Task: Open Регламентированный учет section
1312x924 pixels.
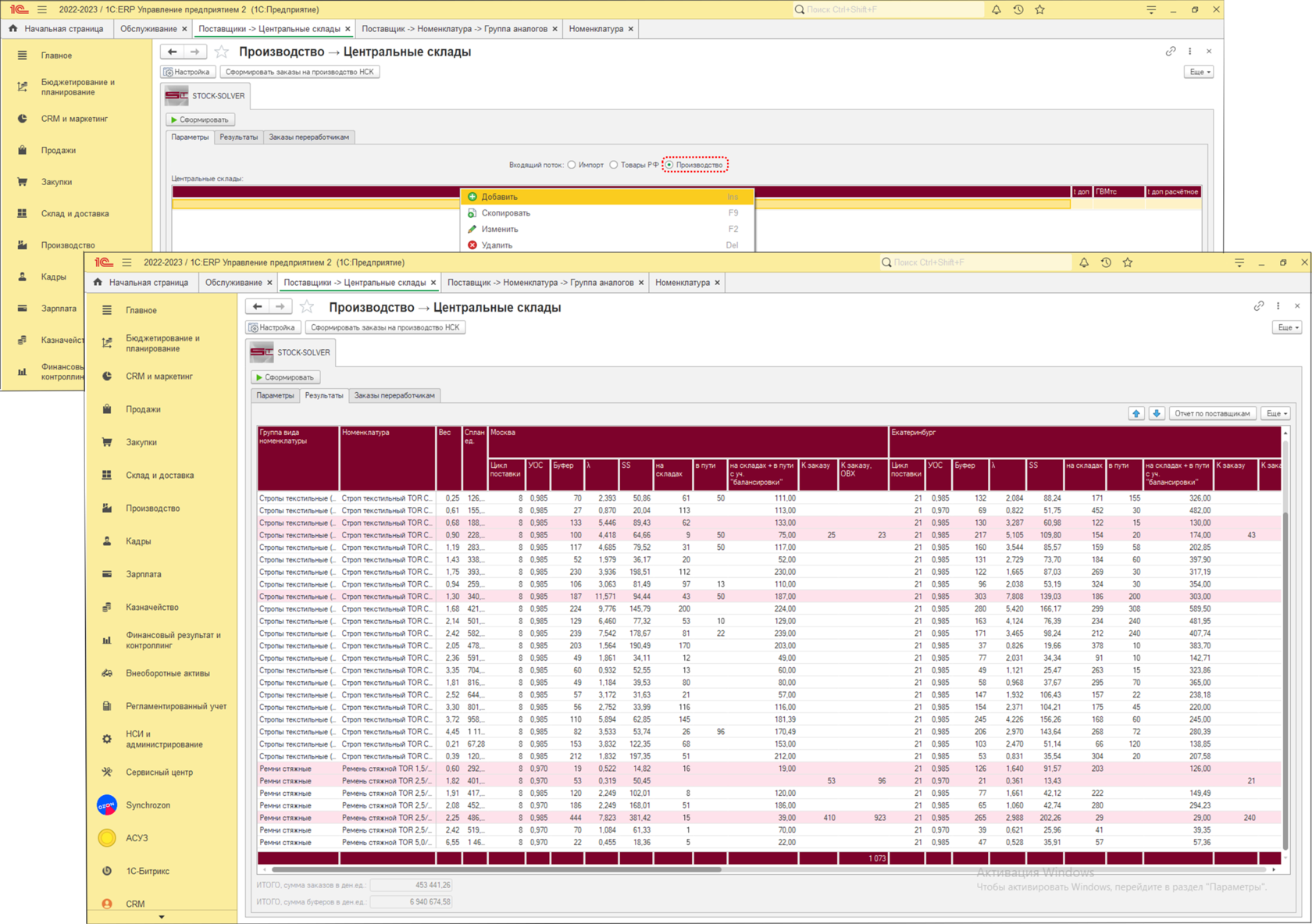Action: tap(176, 706)
